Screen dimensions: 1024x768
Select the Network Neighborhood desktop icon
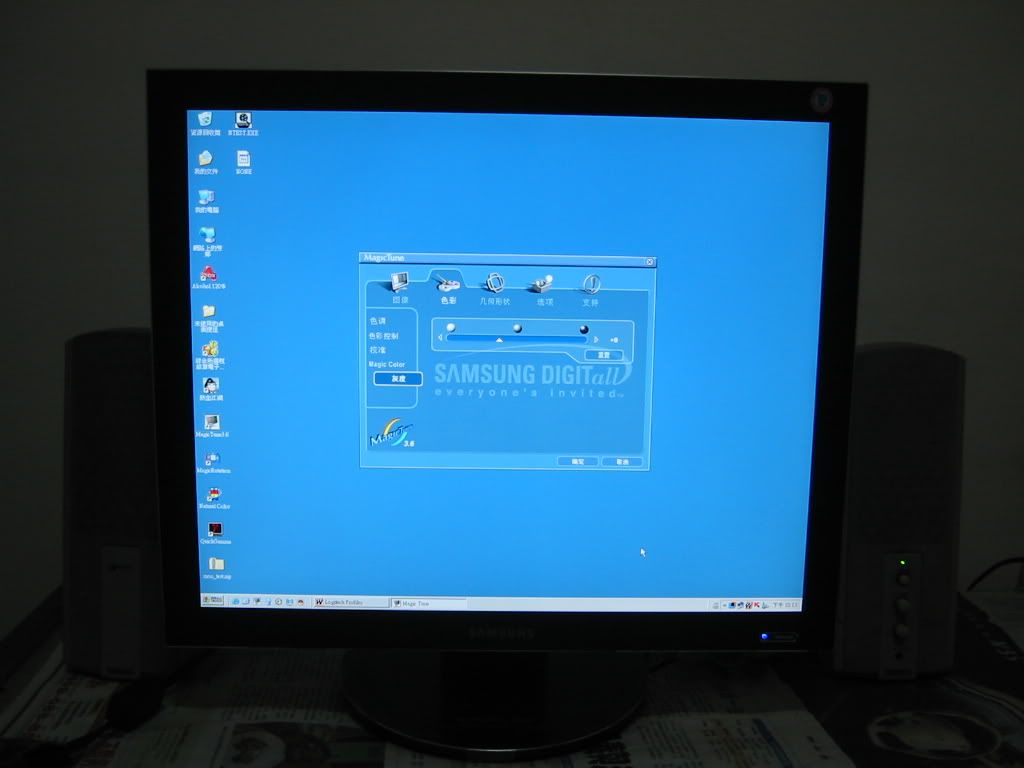click(x=207, y=240)
